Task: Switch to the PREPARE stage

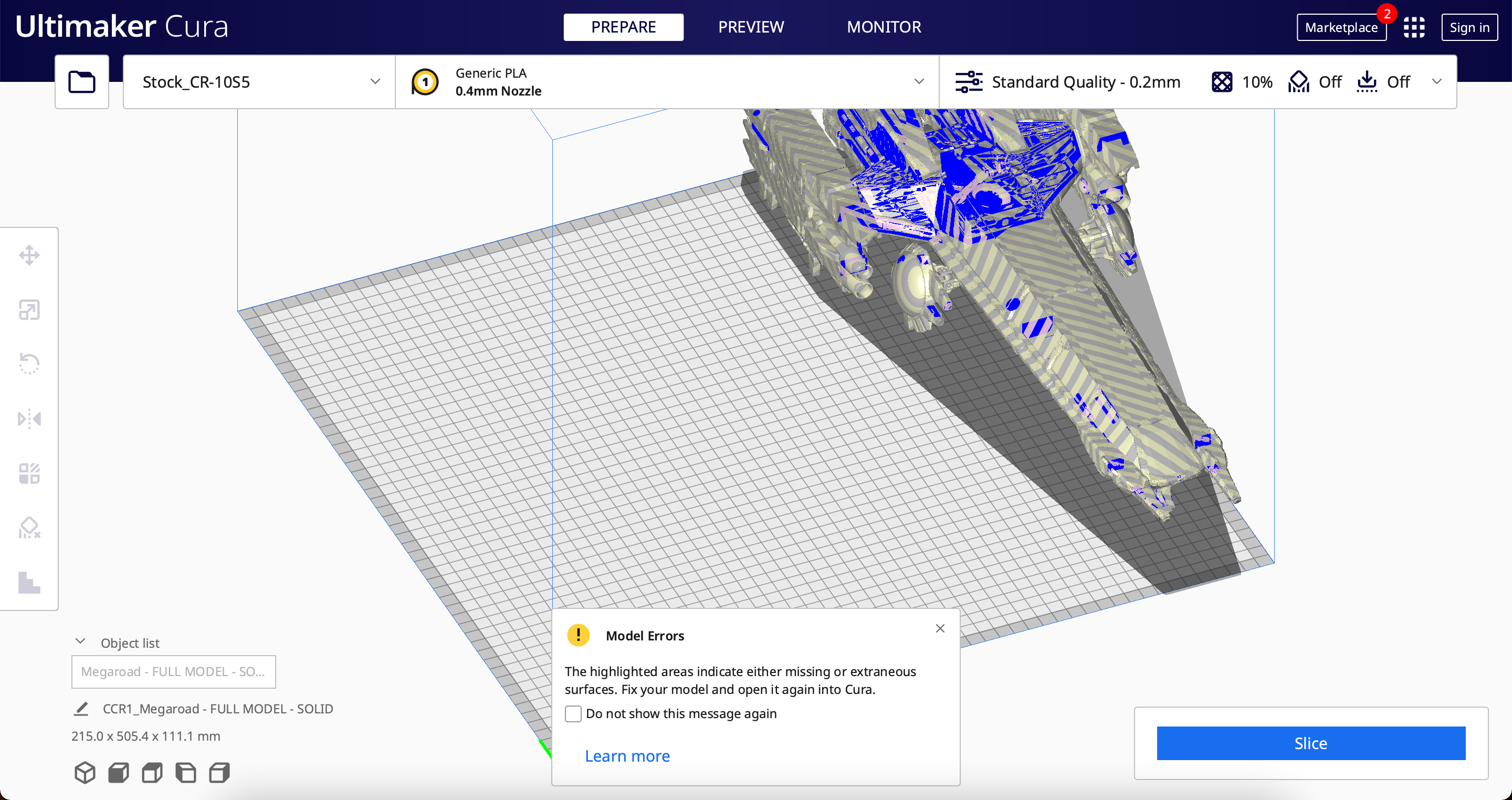Action: click(623, 27)
